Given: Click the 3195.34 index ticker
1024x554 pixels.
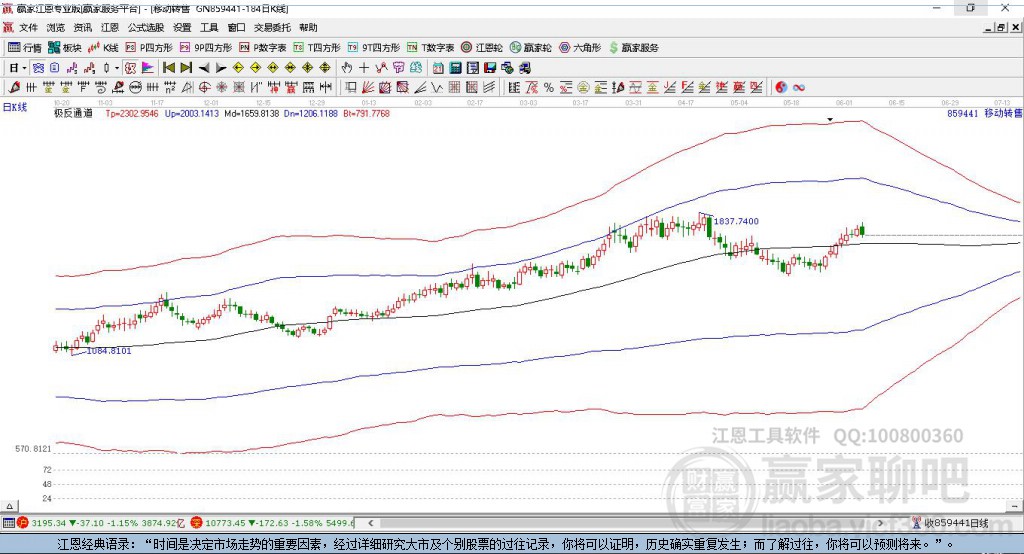Looking at the screenshot, I should coord(48,523).
